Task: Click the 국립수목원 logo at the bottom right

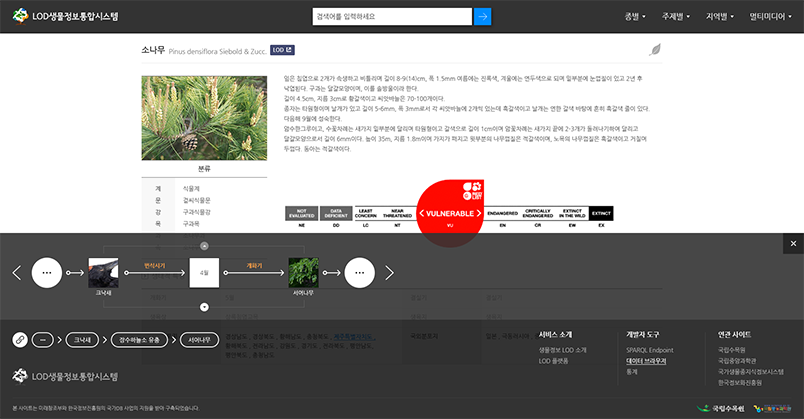Action: click(721, 408)
